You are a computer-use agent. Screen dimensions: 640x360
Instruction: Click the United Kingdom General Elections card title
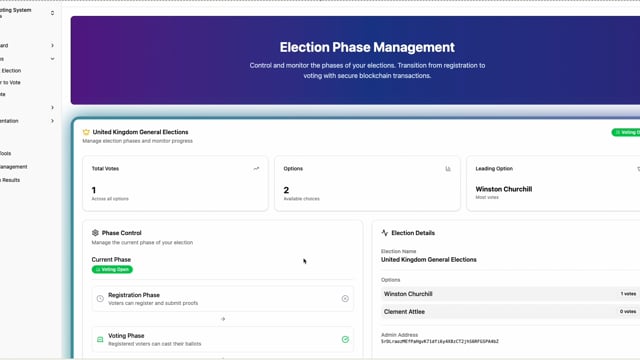140,132
